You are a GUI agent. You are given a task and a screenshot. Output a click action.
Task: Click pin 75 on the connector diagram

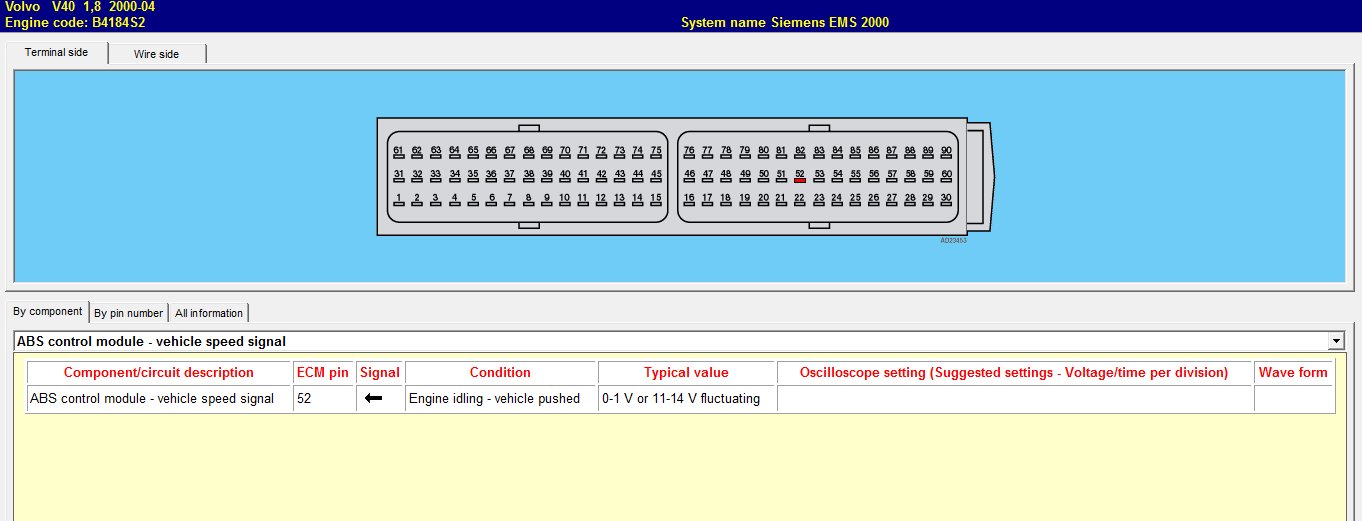(x=656, y=152)
